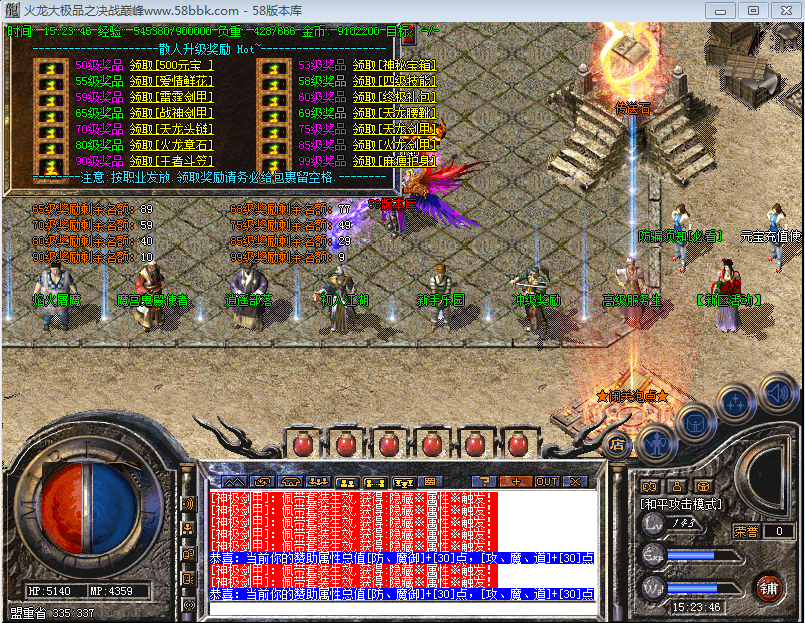The width and height of the screenshot is (805, 623).
Task: Claim the 53级奖品 神秘宝箱 reward
Action: pos(394,65)
